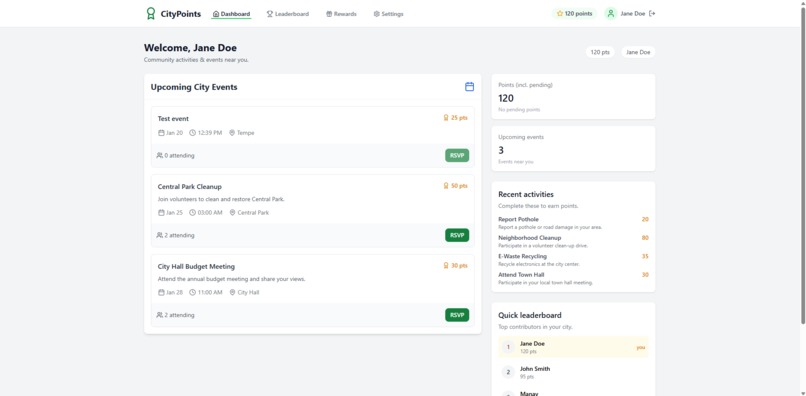Click the calendar icon beside Jan 20
The width and height of the screenshot is (806, 396).
pos(161,133)
